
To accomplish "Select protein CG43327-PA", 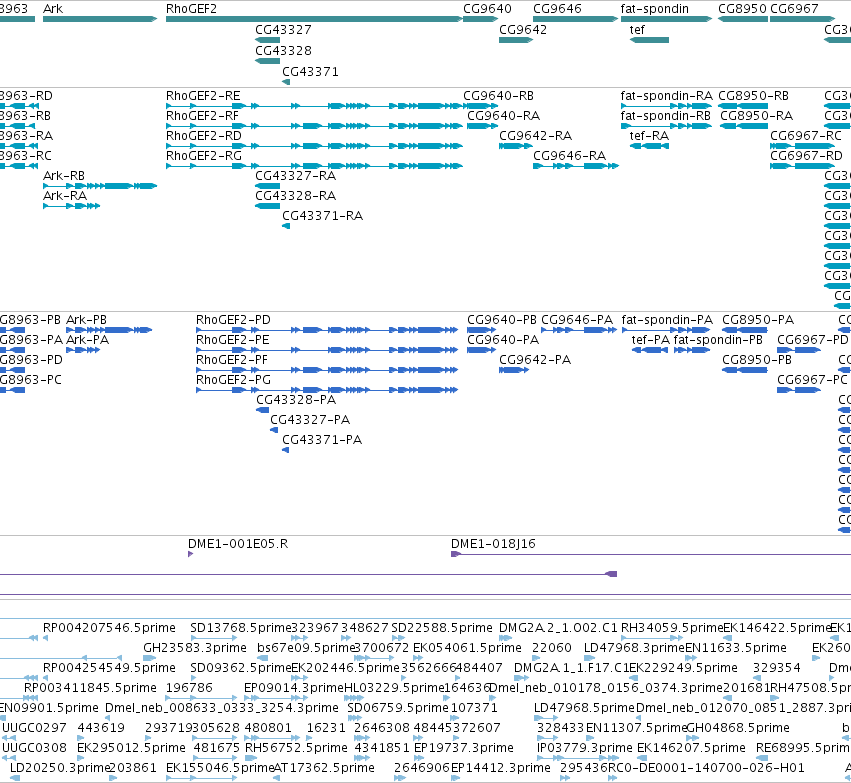I will (x=310, y=420).
